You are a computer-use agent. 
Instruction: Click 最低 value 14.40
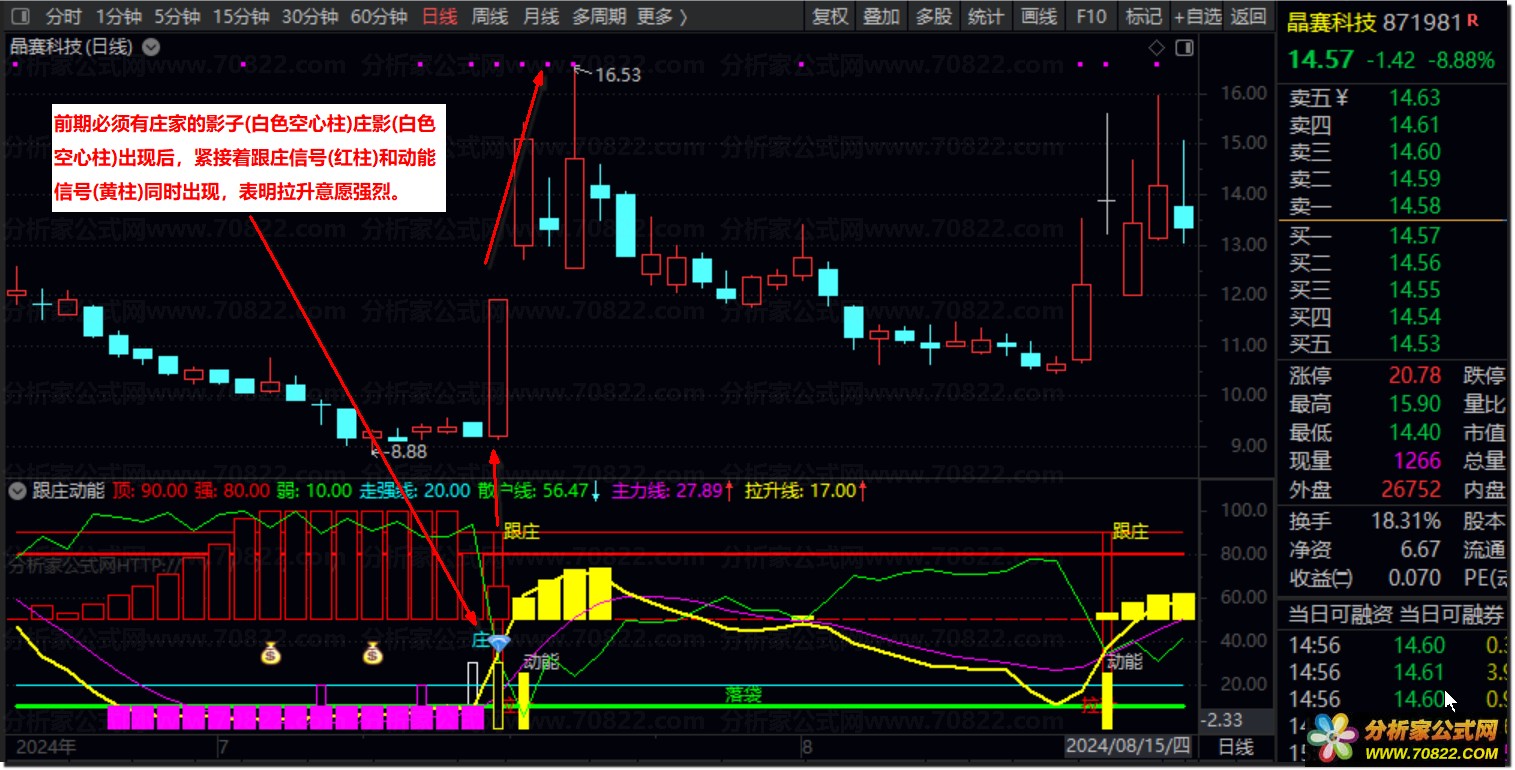click(x=1414, y=433)
